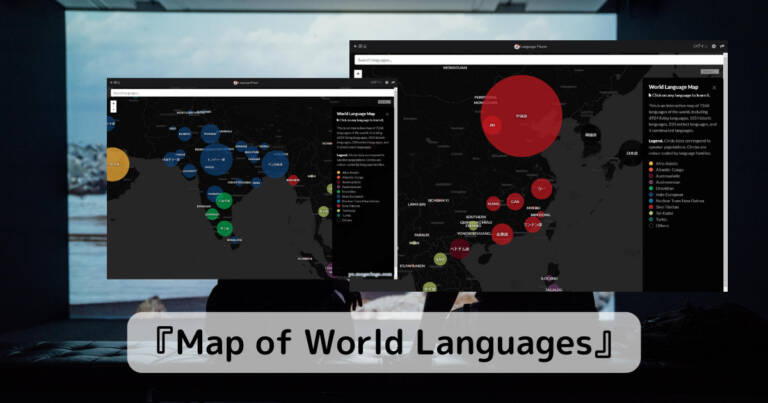Open settings gear in India map window

tap(387, 83)
